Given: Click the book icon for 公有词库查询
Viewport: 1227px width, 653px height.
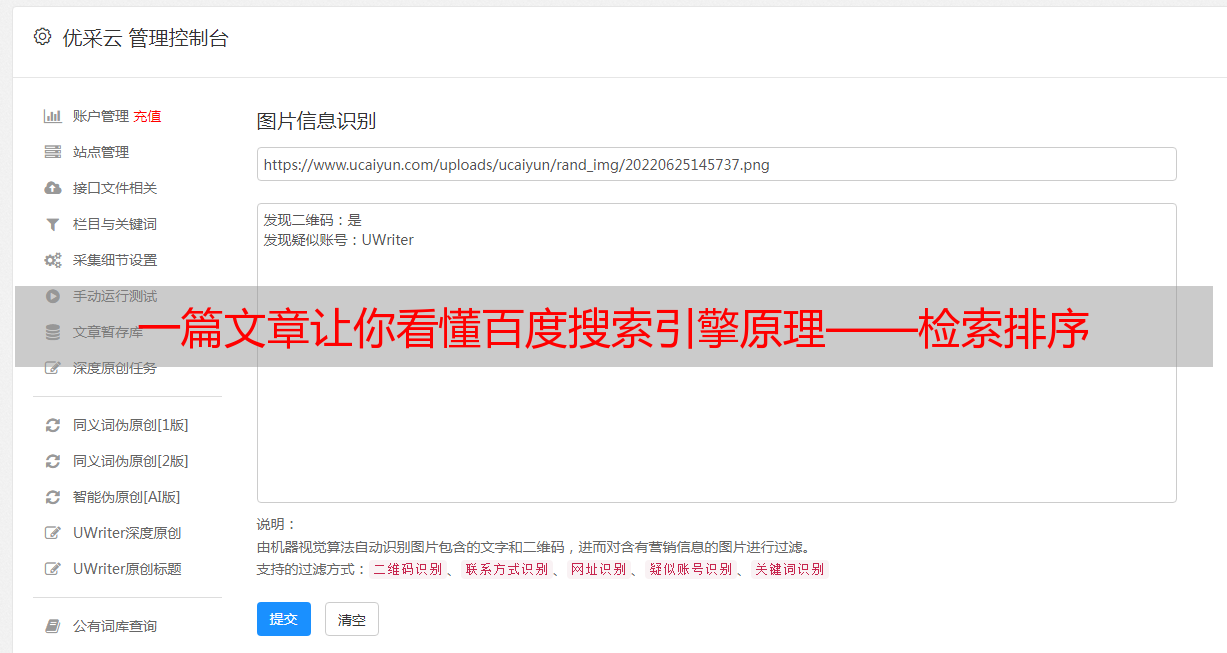Looking at the screenshot, I should [53, 626].
